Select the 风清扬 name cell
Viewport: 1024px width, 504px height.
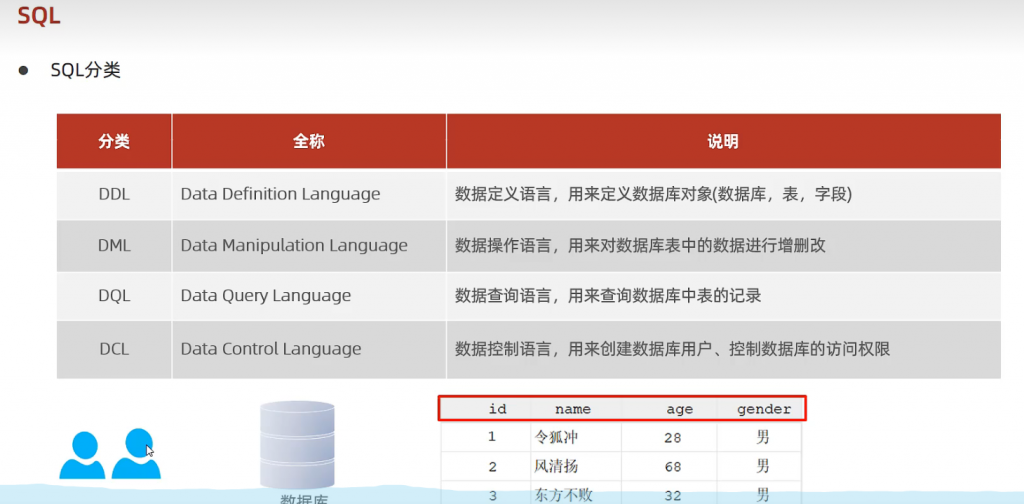pyautogui.click(x=556, y=466)
